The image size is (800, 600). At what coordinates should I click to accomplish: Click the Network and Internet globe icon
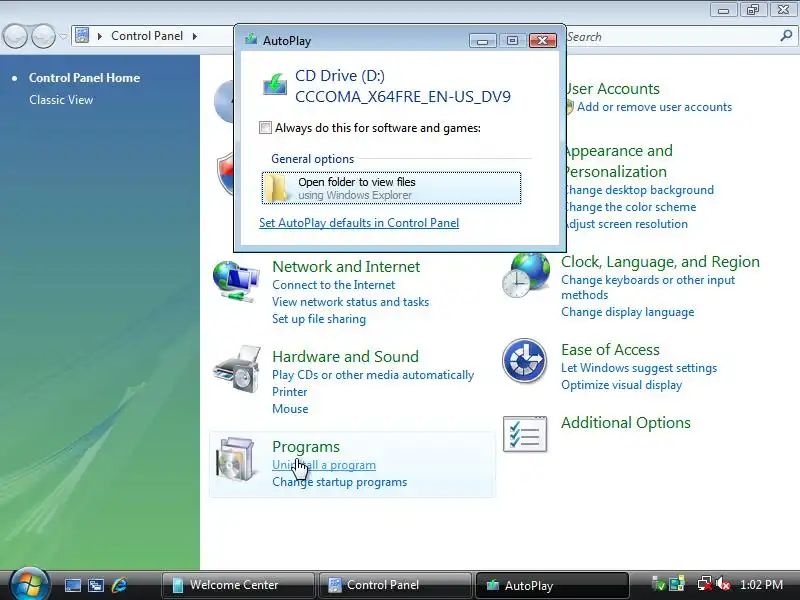point(236,281)
